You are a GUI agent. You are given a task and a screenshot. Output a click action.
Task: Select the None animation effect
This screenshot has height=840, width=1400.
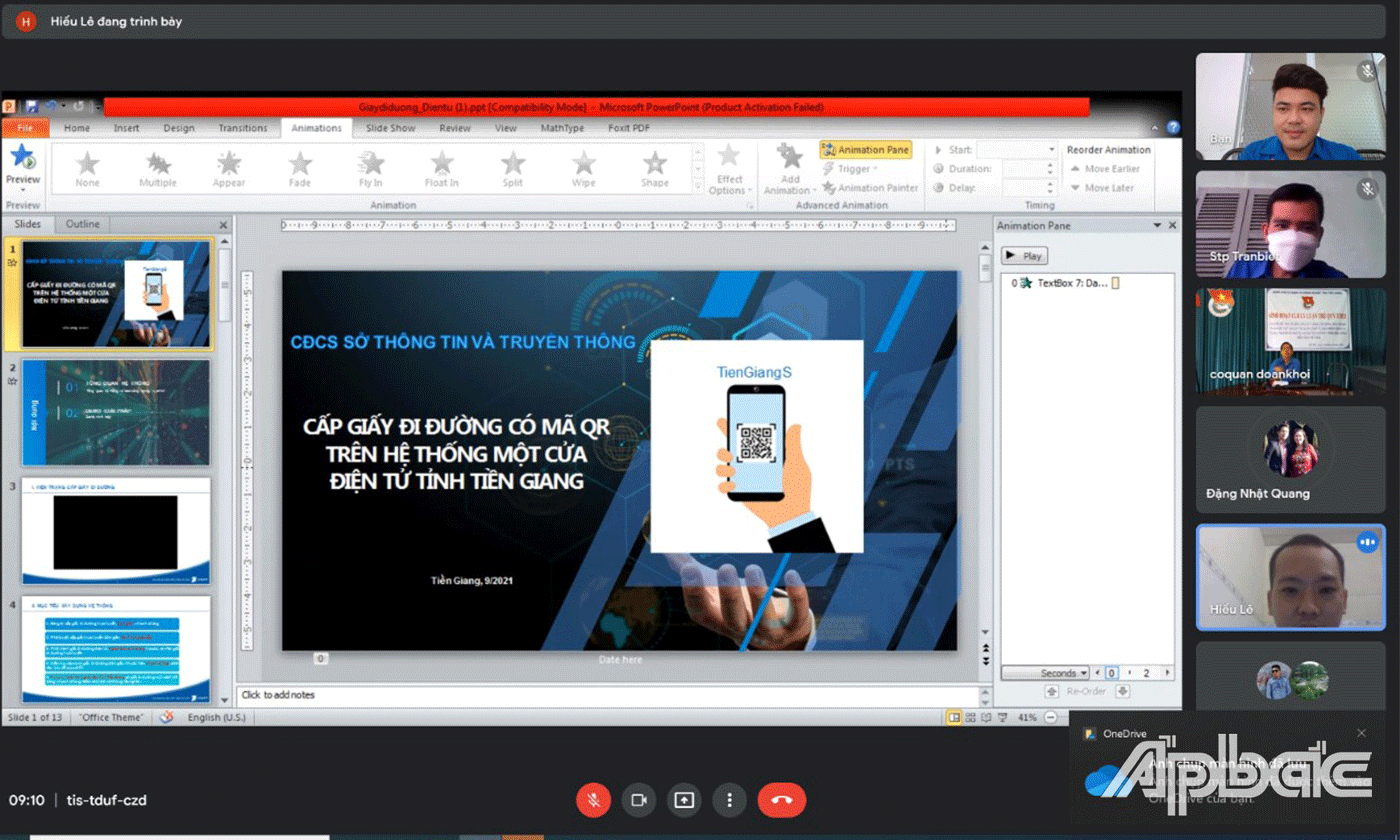pos(88,169)
